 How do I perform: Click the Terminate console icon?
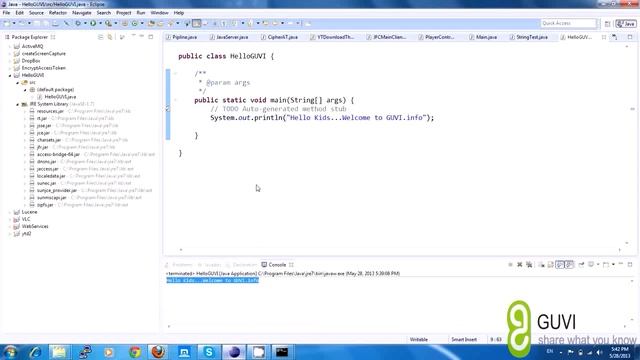[x=510, y=264]
